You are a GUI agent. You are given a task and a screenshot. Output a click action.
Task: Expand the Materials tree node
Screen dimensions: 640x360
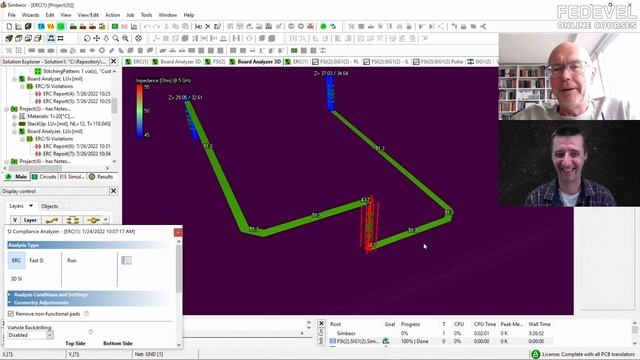tap(14, 116)
